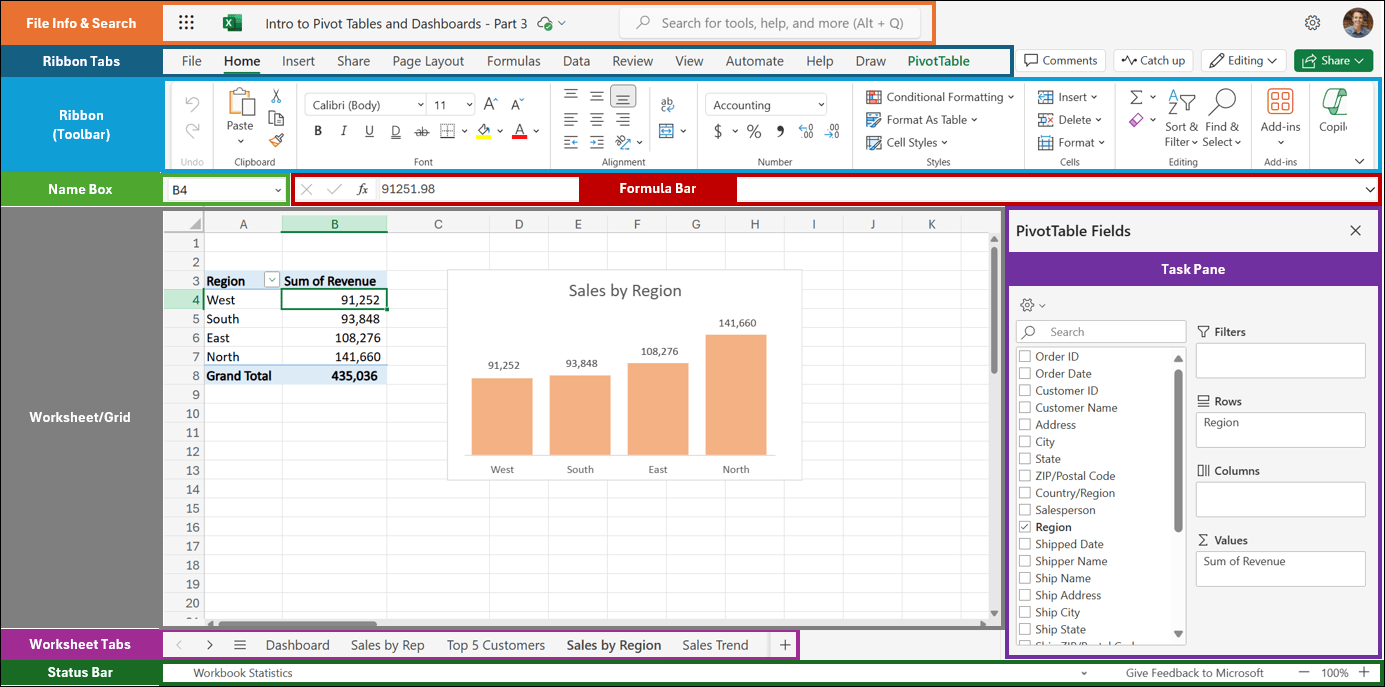Open the Sort & Filter tool
This screenshot has width=1385, height=687.
pyautogui.click(x=1180, y=118)
